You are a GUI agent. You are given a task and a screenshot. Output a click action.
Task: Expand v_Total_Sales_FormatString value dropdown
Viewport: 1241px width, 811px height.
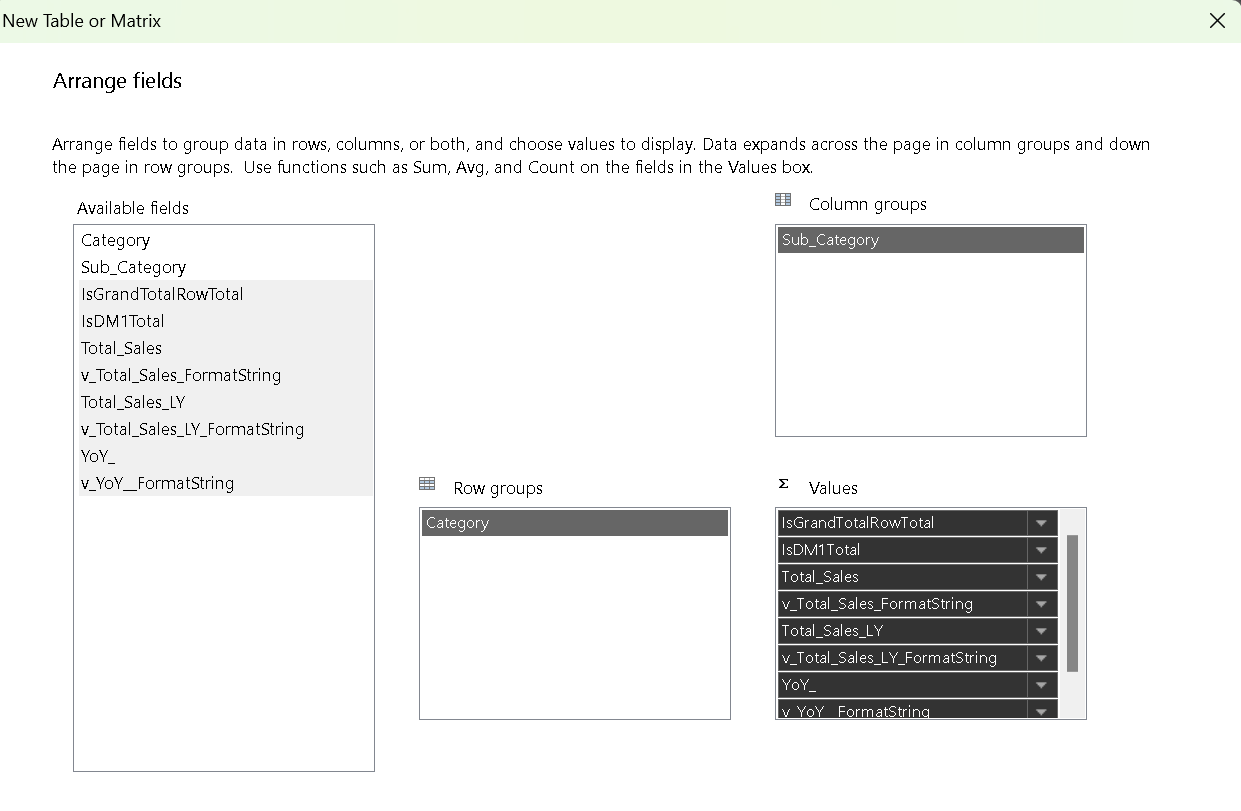(x=1041, y=604)
